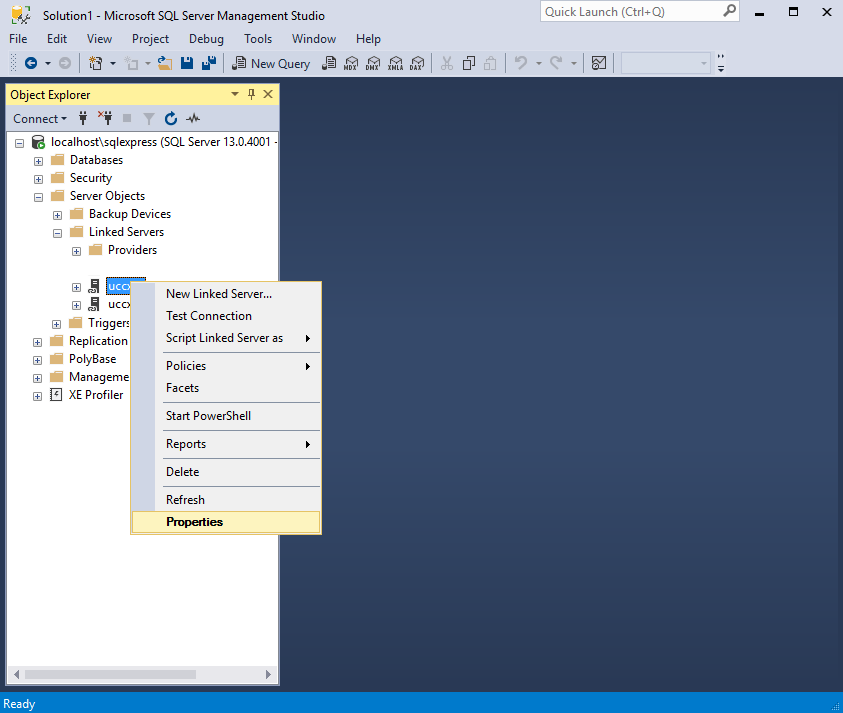Refresh Object Explorer using the toolbar icon
Viewport: 843px width, 713px height.
coord(171,118)
